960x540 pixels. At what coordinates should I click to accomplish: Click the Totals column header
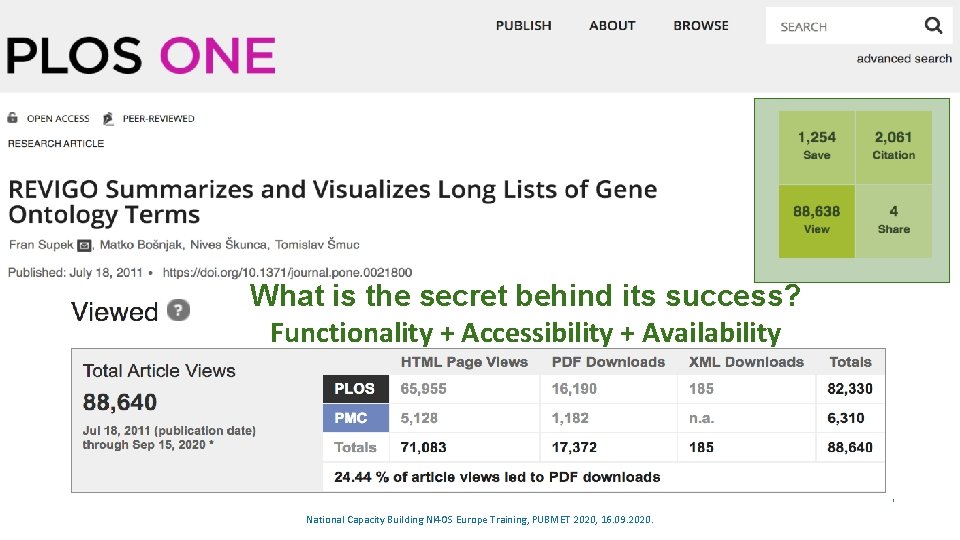[x=850, y=362]
